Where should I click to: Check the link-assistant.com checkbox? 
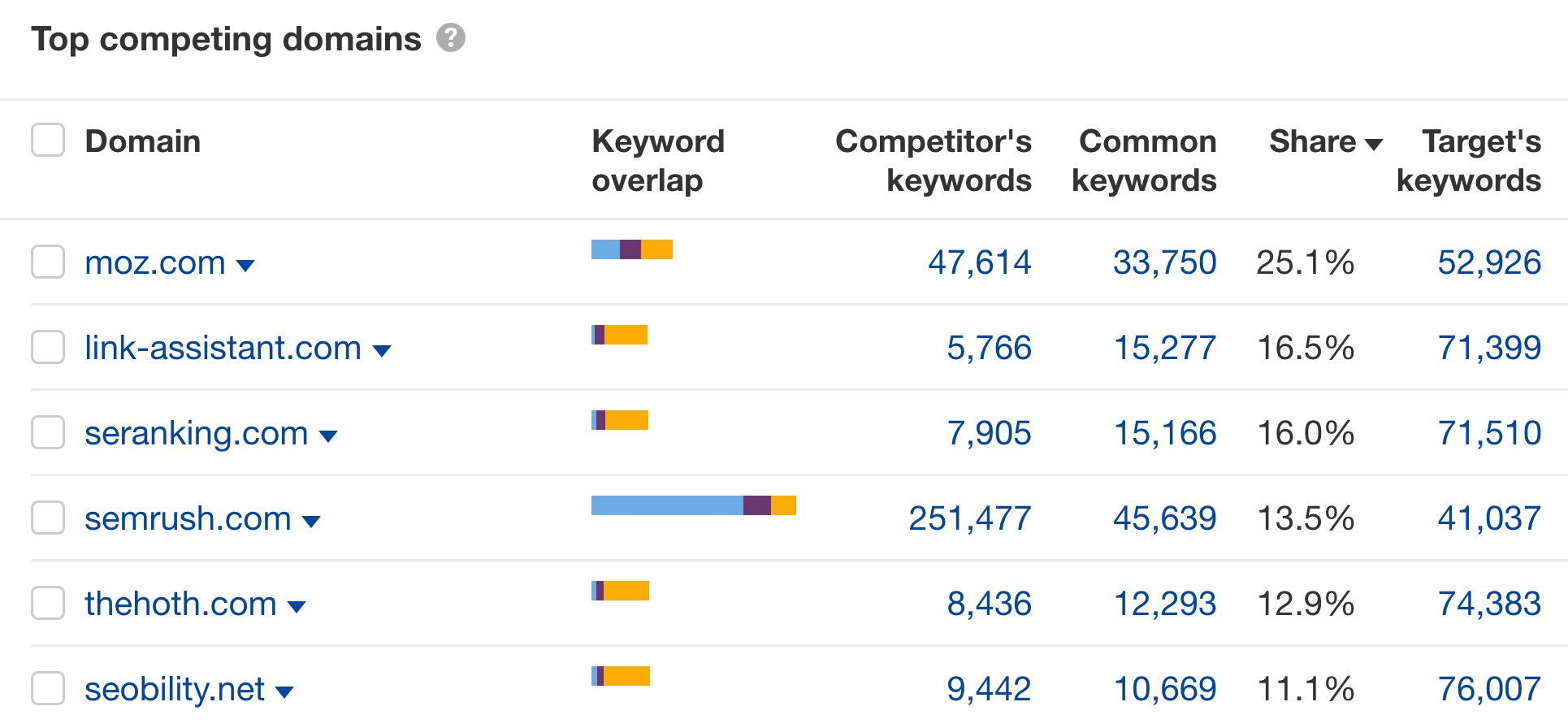click(48, 347)
